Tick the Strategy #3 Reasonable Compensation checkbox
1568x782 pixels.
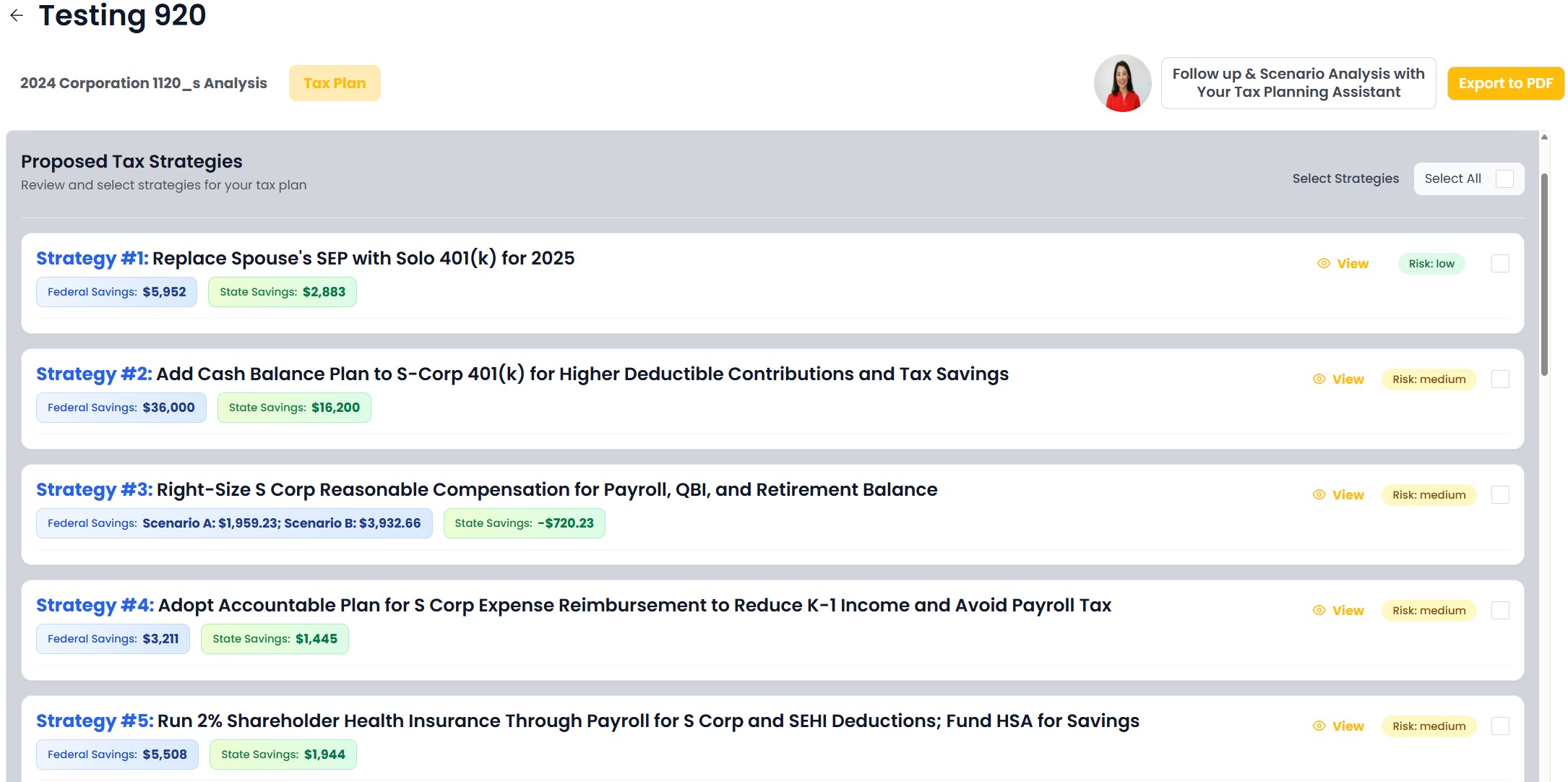point(1500,495)
